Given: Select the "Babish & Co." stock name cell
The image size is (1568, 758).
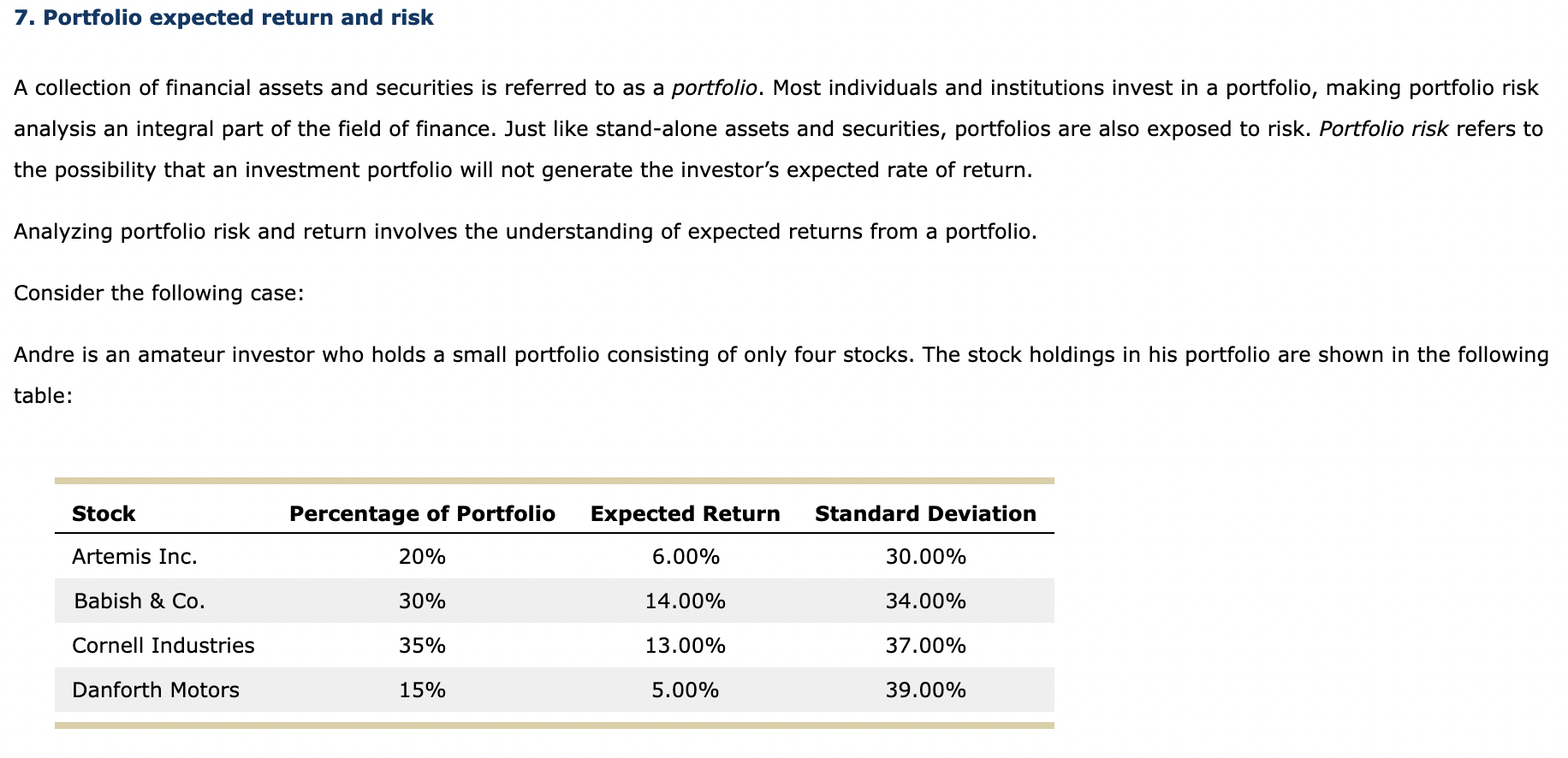Looking at the screenshot, I should [140, 601].
